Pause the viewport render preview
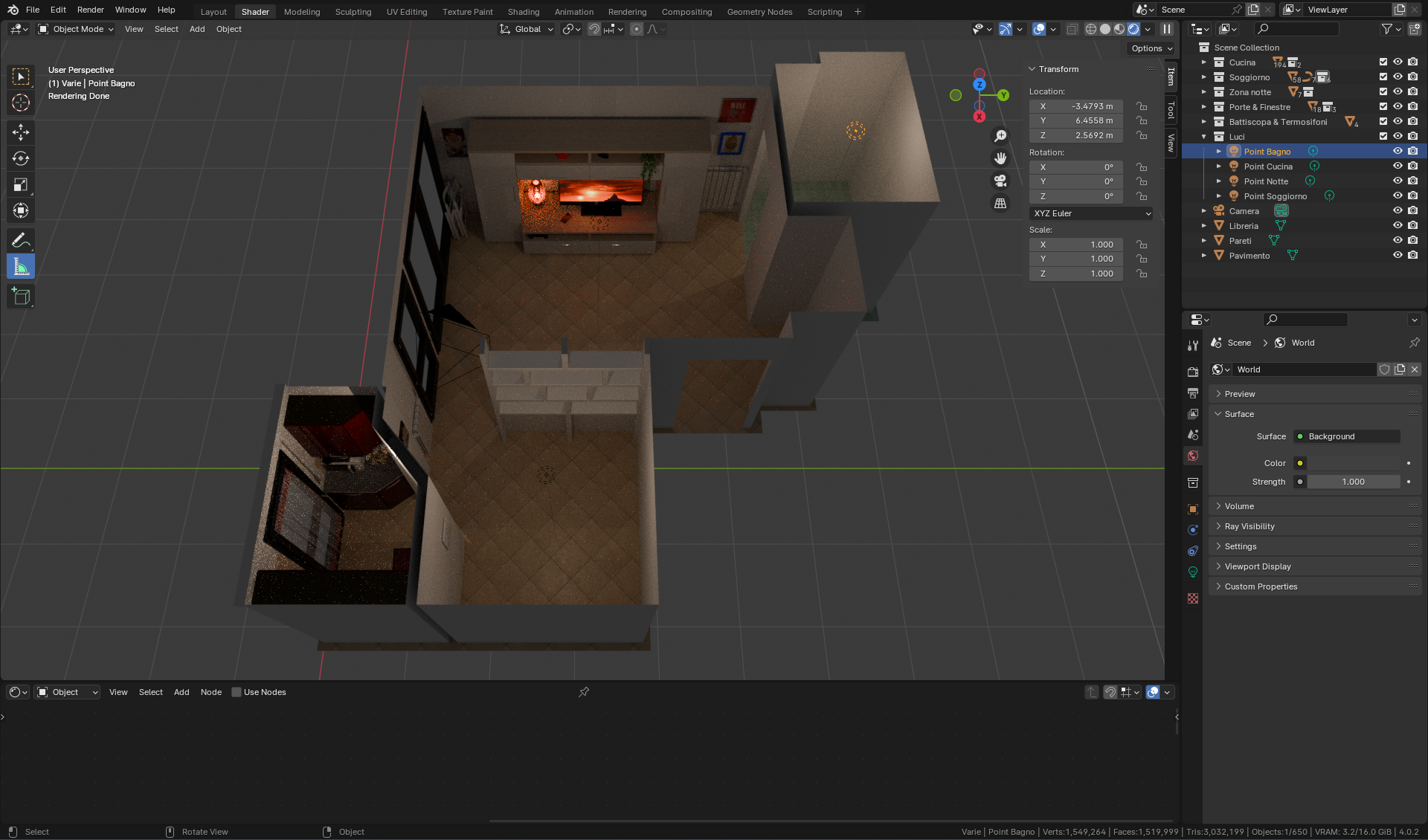This screenshot has width=1428, height=840. coord(1167,29)
